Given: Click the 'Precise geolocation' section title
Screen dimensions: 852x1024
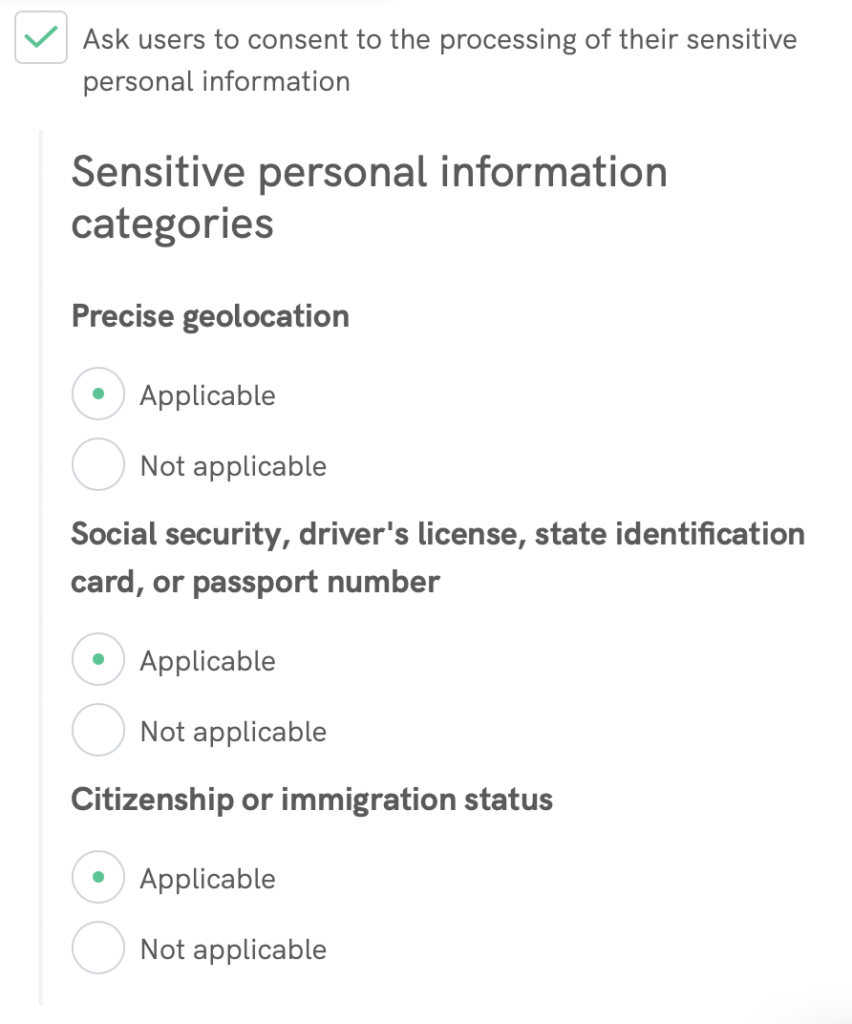Looking at the screenshot, I should 210,317.
